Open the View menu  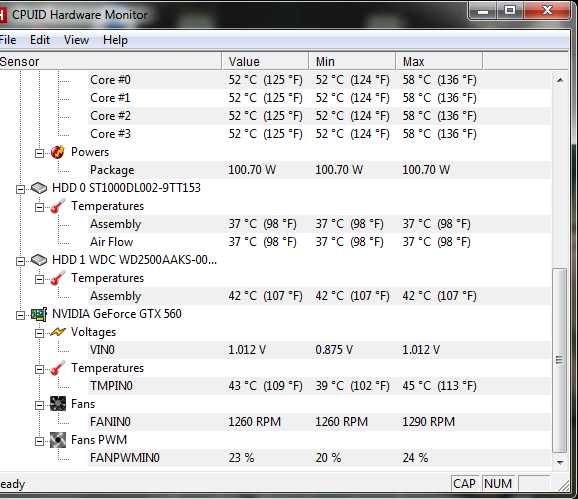pyautogui.click(x=76, y=40)
